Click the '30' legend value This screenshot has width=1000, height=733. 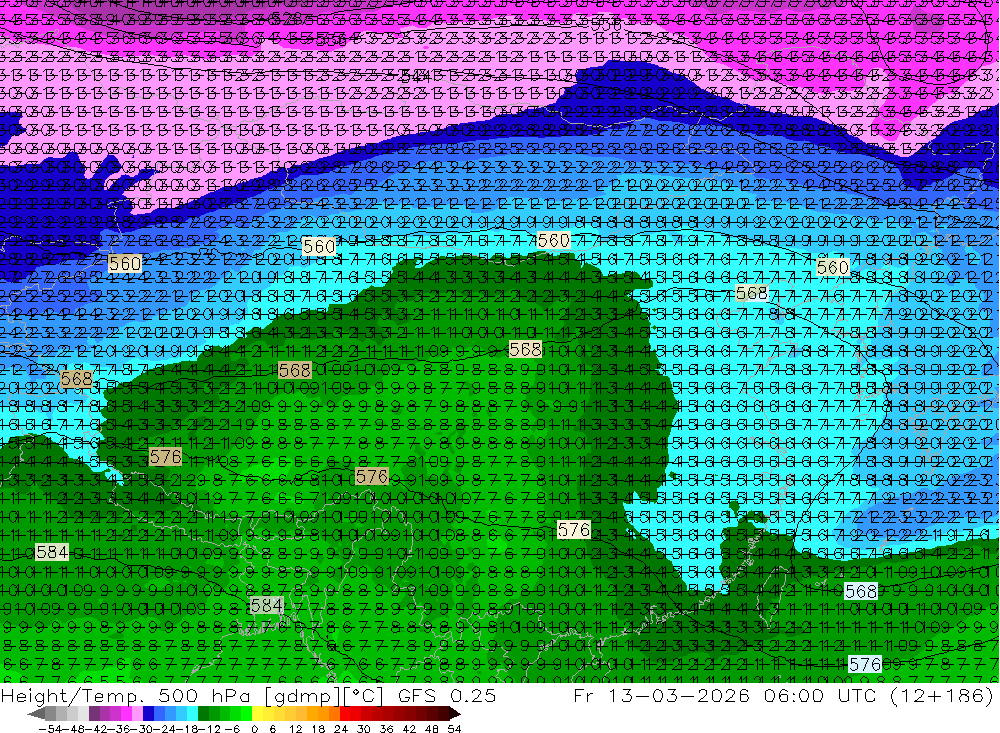point(364,729)
